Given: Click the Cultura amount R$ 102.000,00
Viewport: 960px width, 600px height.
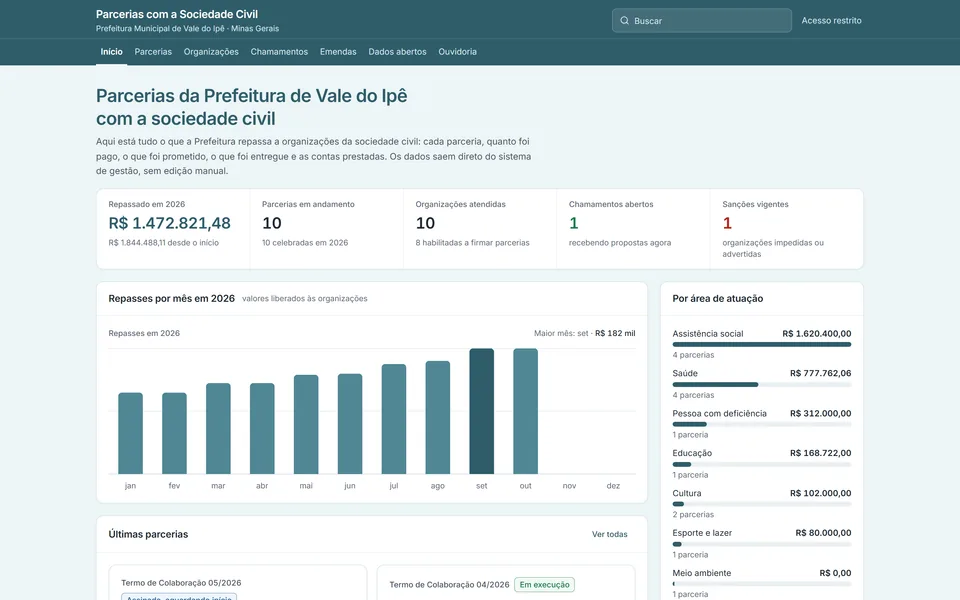Looking at the screenshot, I should click(x=820, y=493).
